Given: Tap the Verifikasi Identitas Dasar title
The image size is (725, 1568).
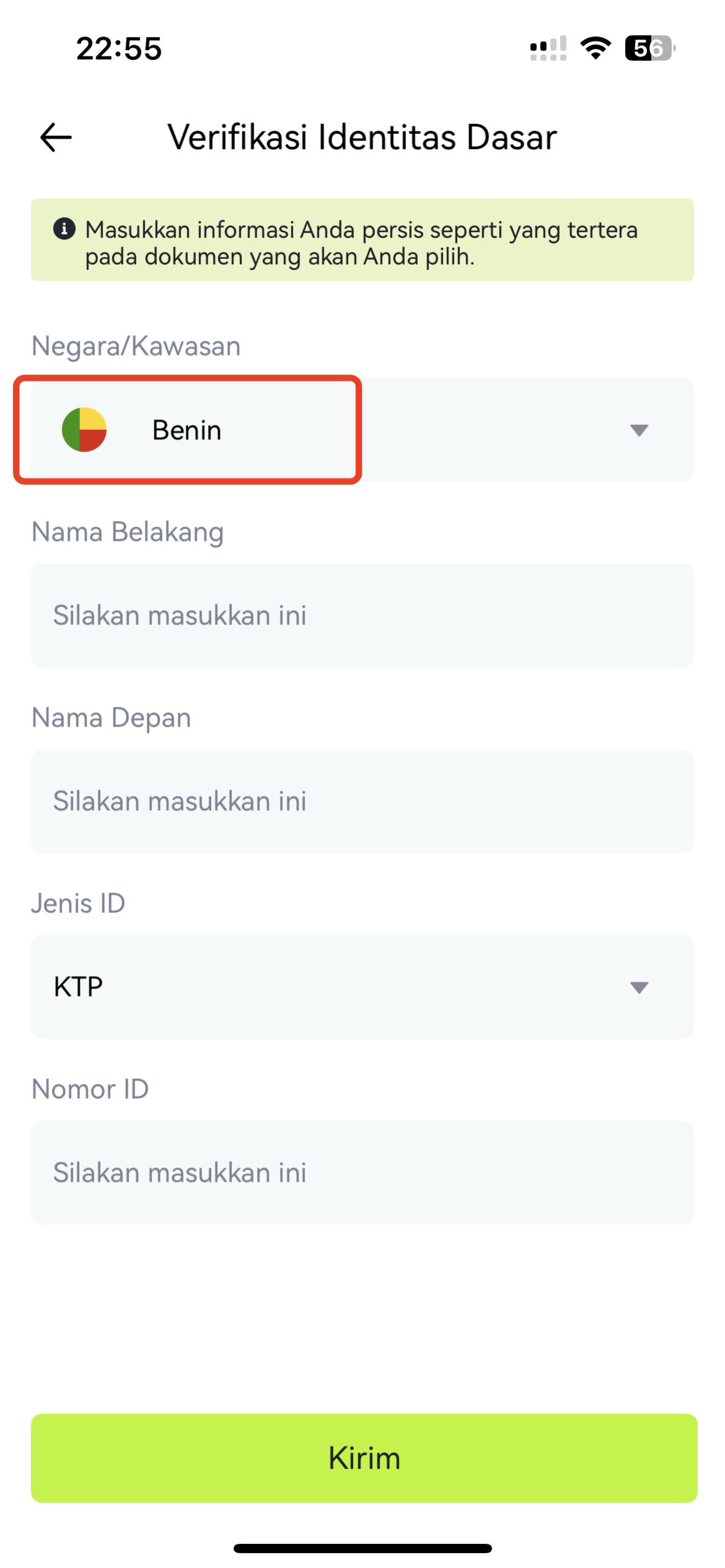Looking at the screenshot, I should (x=362, y=137).
